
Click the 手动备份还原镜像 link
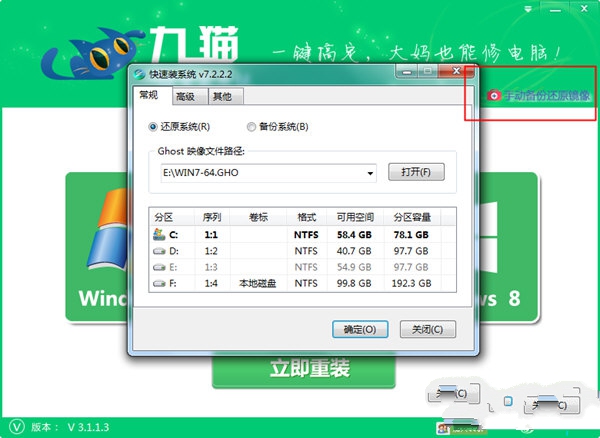click(547, 96)
